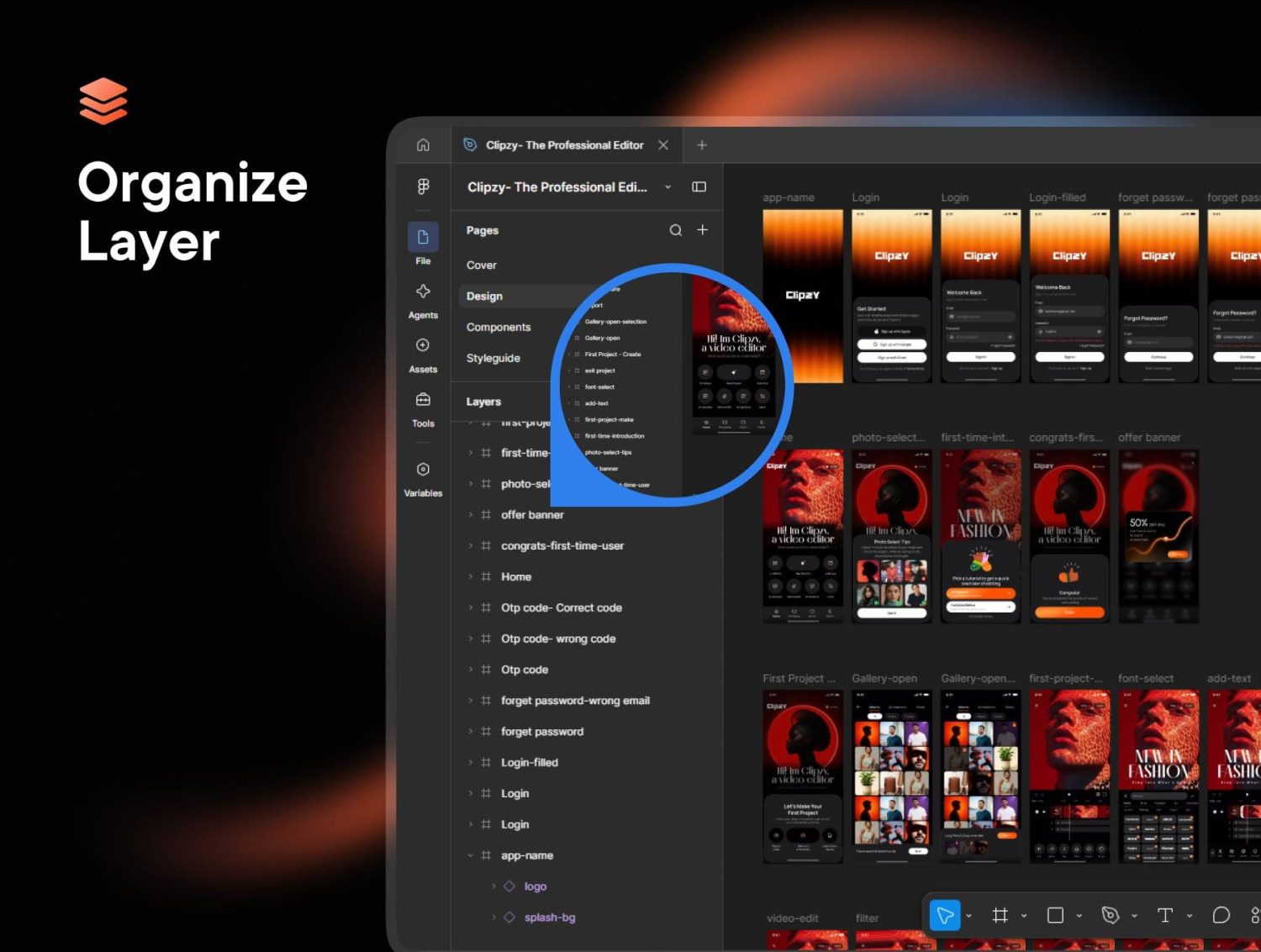Select the Rectangle shape tool
This screenshot has height=952, width=1261.
coord(1055,915)
